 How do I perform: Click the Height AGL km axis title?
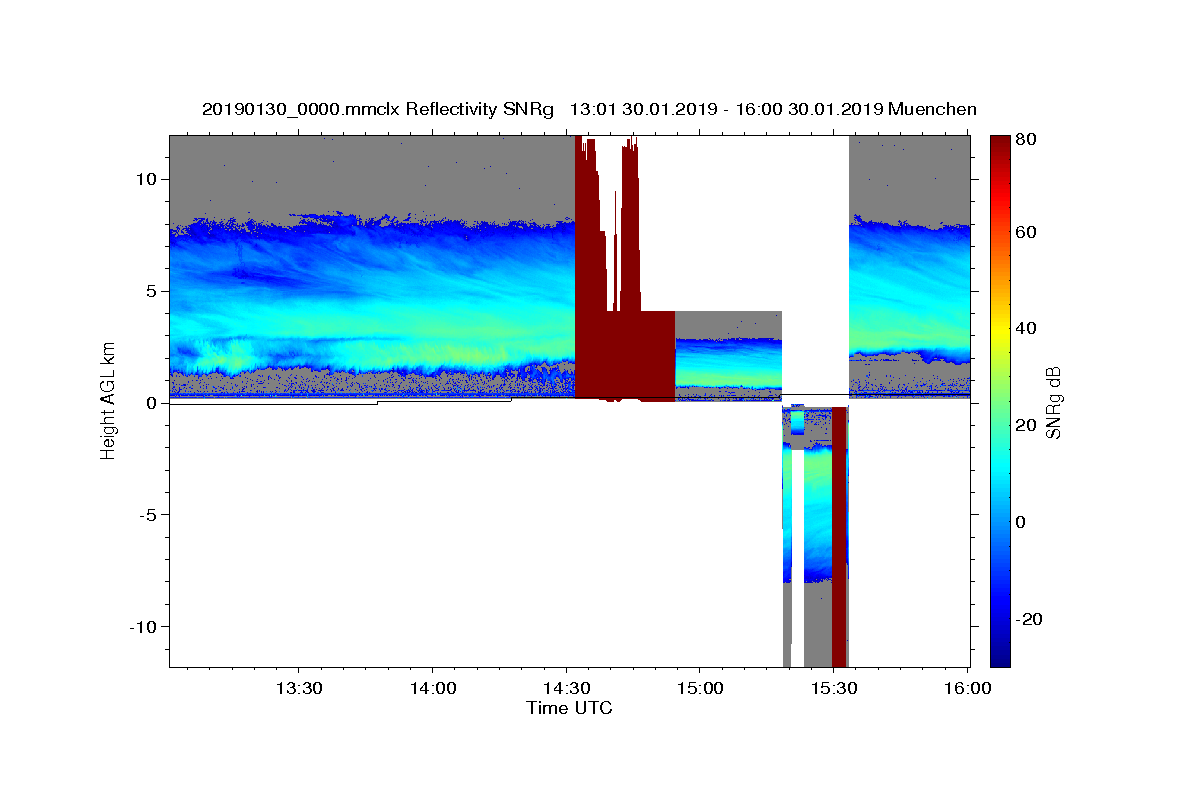tap(108, 401)
